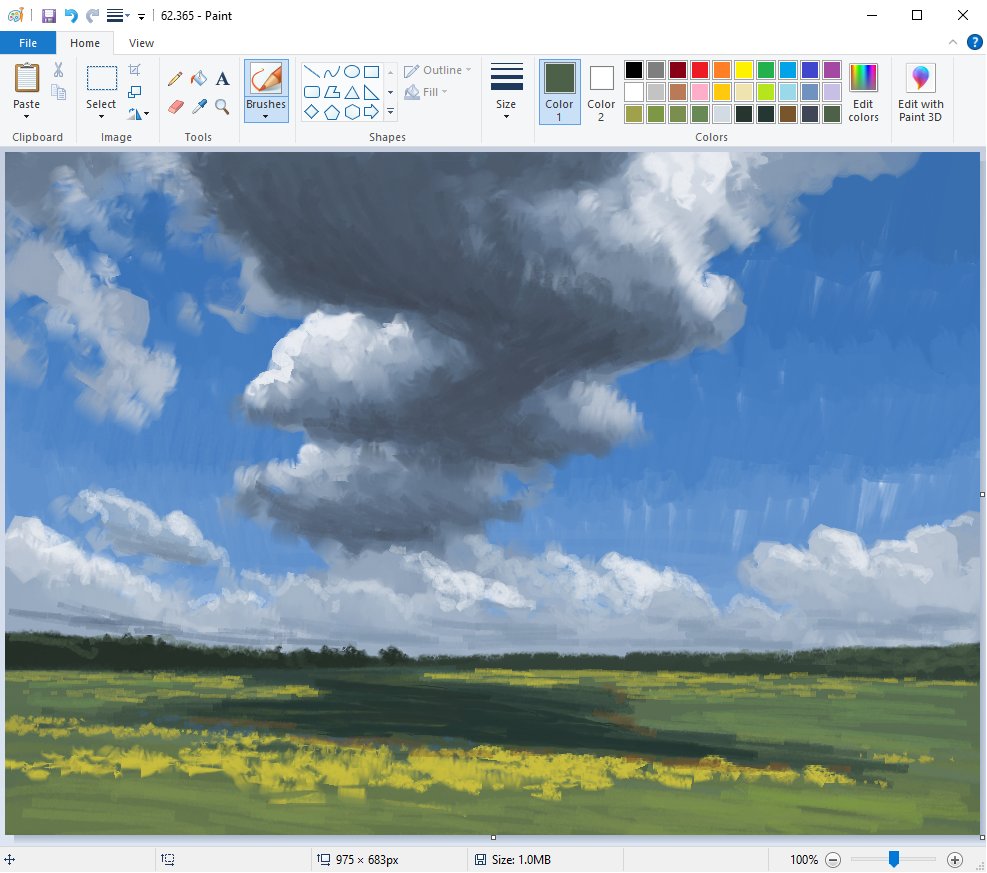
Task: Select the Text tool
Action: 222,79
